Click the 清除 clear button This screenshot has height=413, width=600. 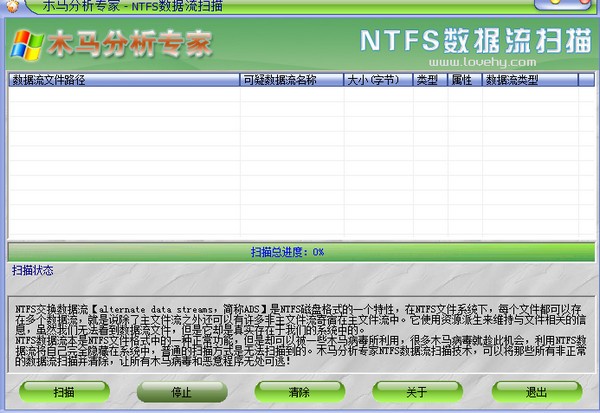pyautogui.click(x=300, y=392)
